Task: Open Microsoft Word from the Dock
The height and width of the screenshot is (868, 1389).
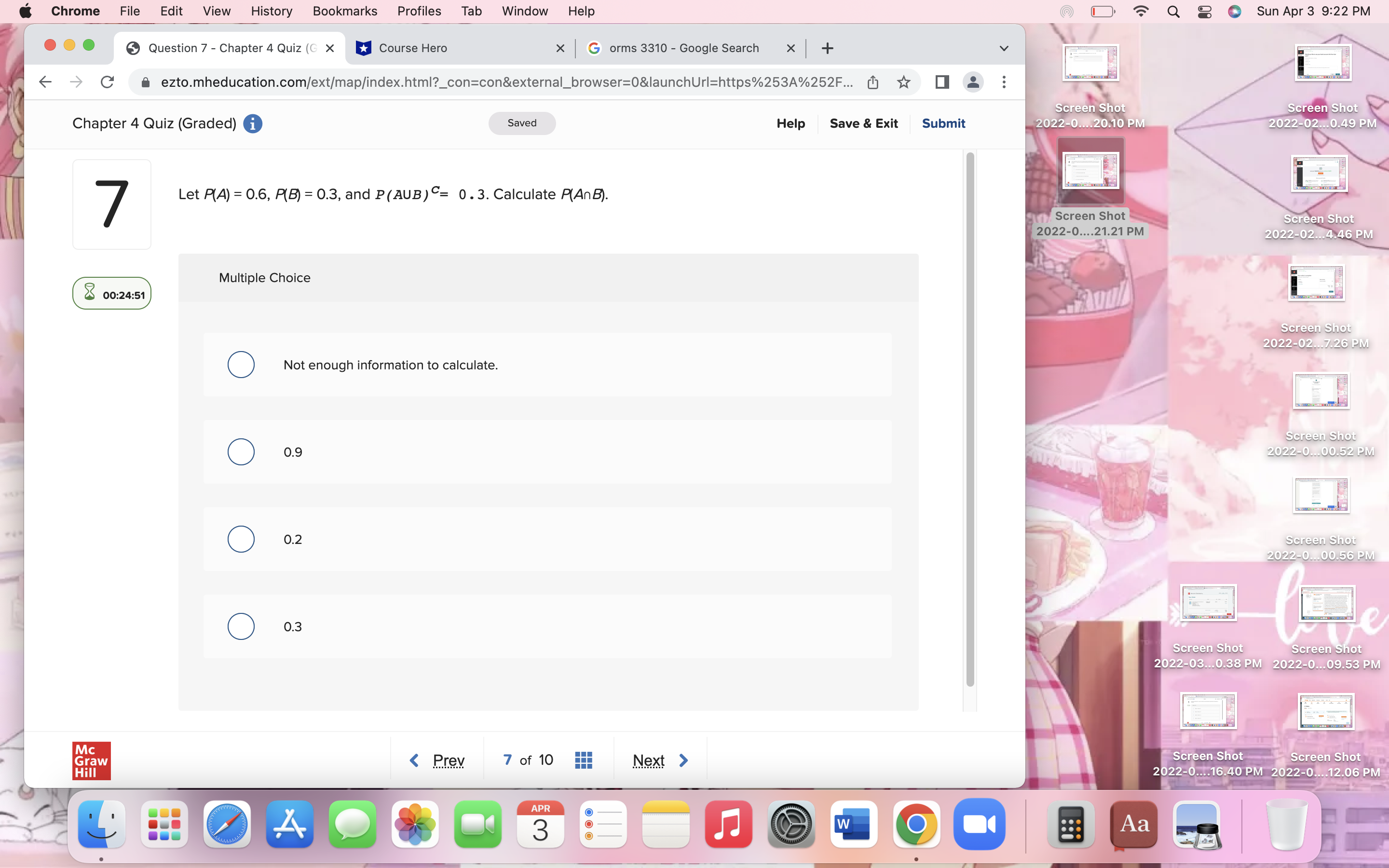Action: tap(852, 825)
